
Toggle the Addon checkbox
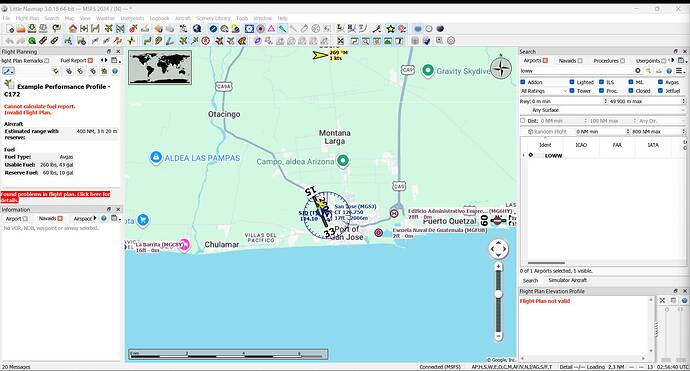pos(523,82)
